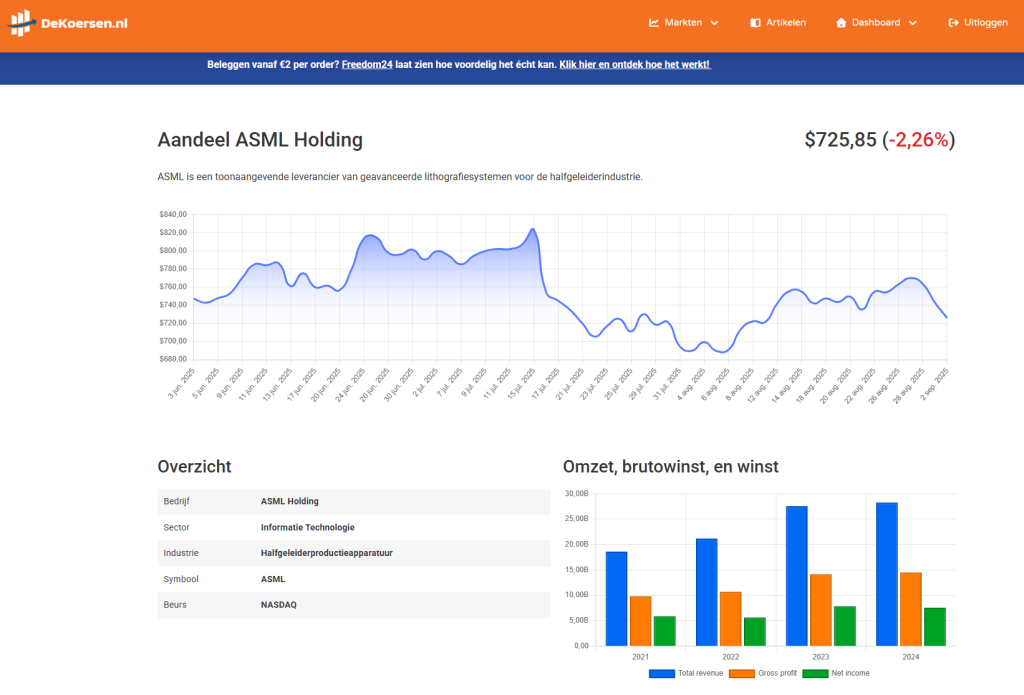The height and width of the screenshot is (695, 1024).
Task: Click the DeKoersen.nl logo icon
Action: 23,22
